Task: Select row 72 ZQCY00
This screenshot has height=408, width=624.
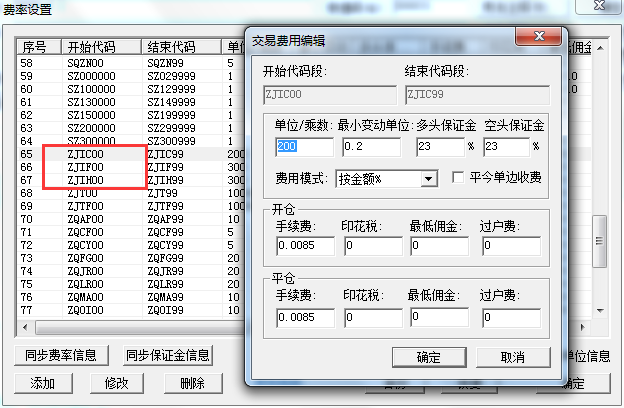Action: point(130,245)
